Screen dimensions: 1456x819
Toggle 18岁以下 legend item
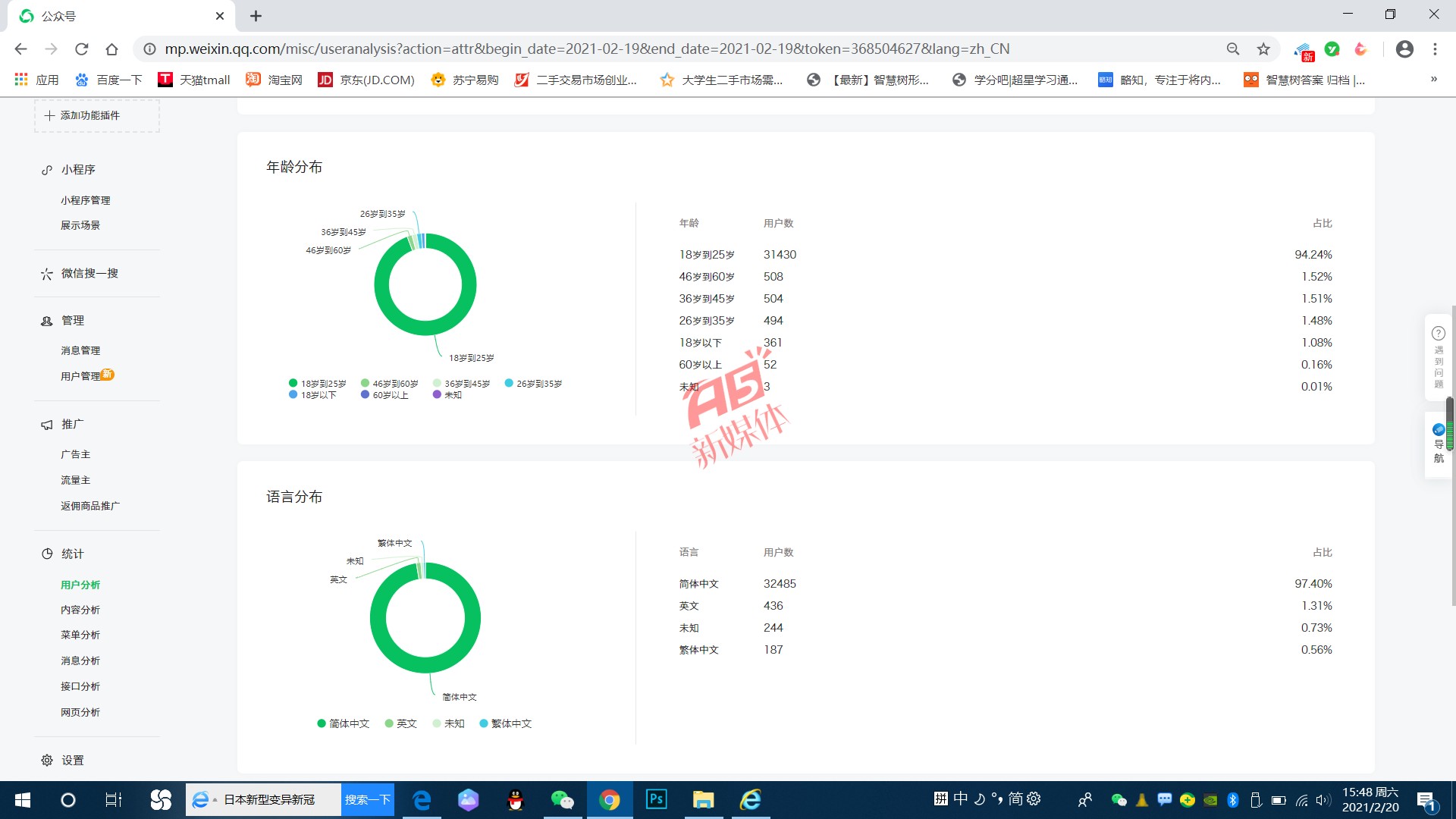(312, 395)
